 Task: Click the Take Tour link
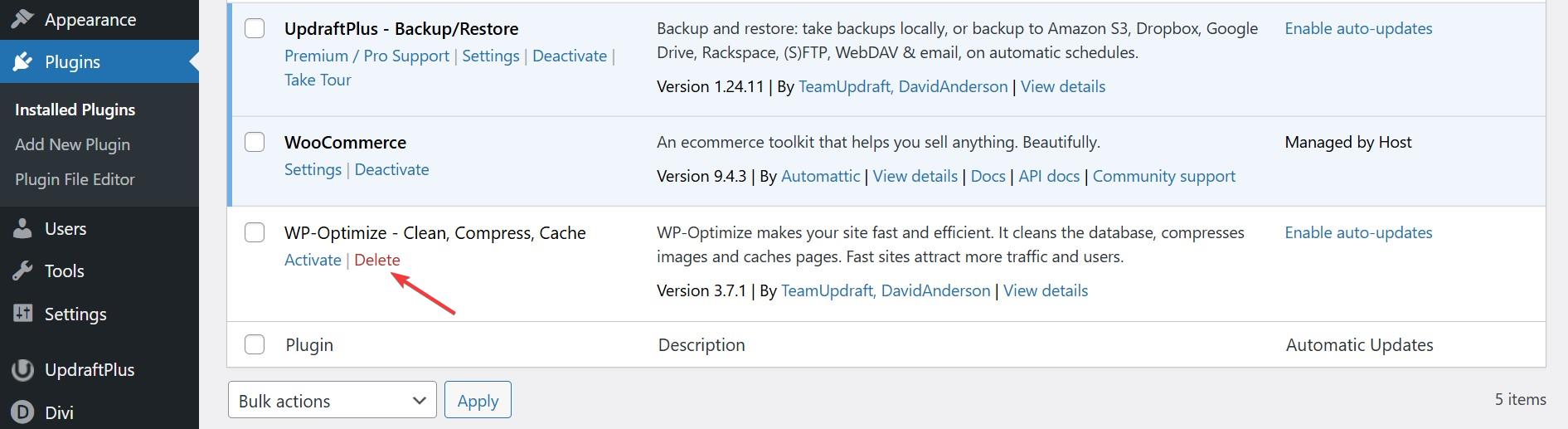tap(318, 80)
